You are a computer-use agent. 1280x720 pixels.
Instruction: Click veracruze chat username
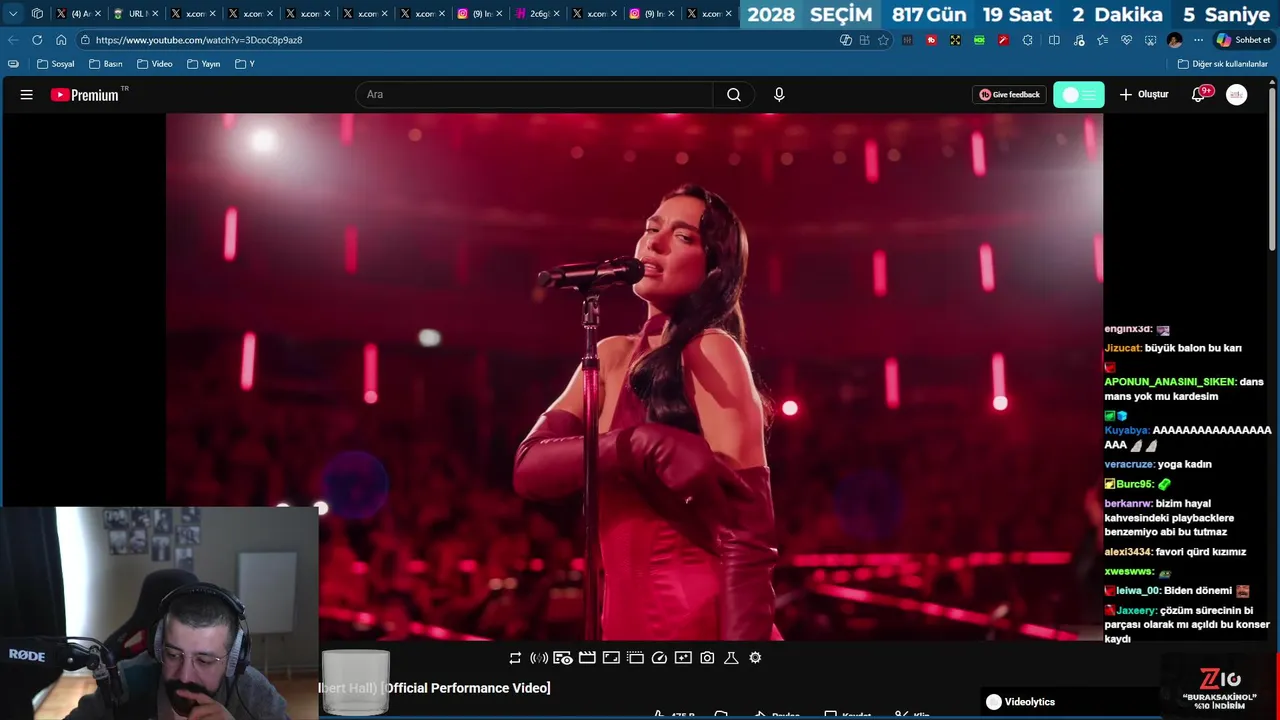point(1130,464)
